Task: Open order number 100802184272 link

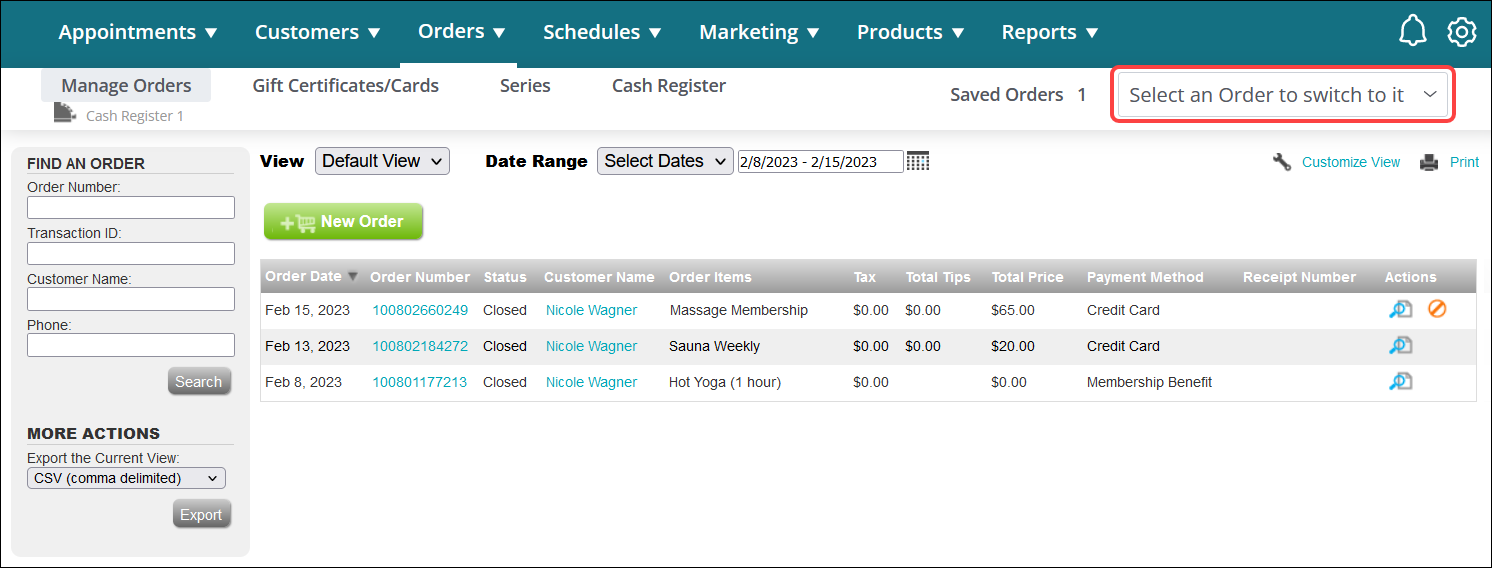Action: 420,346
